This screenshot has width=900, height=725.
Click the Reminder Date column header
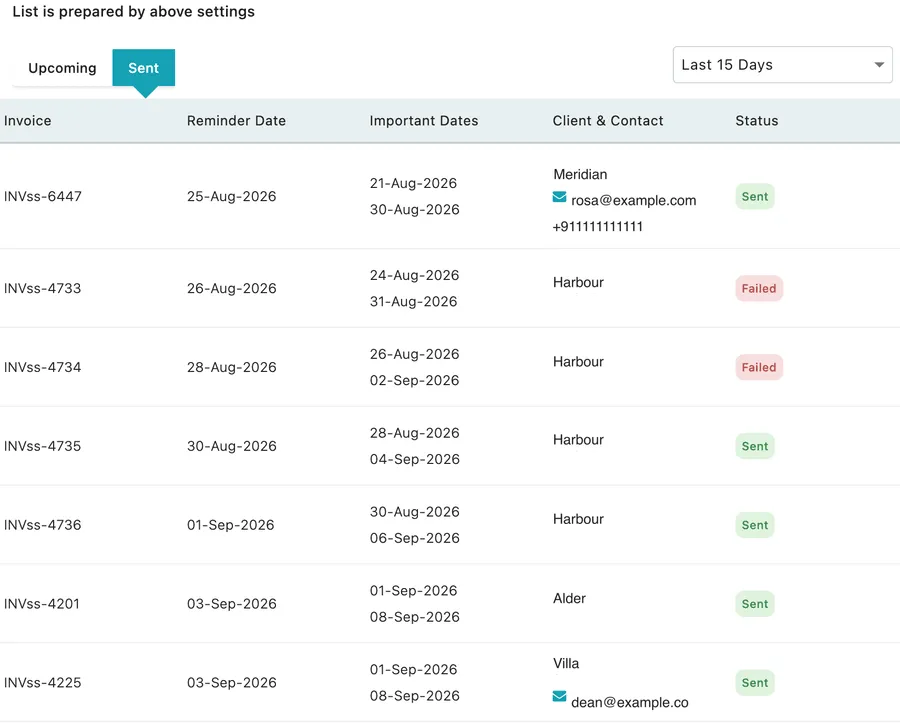pos(236,121)
